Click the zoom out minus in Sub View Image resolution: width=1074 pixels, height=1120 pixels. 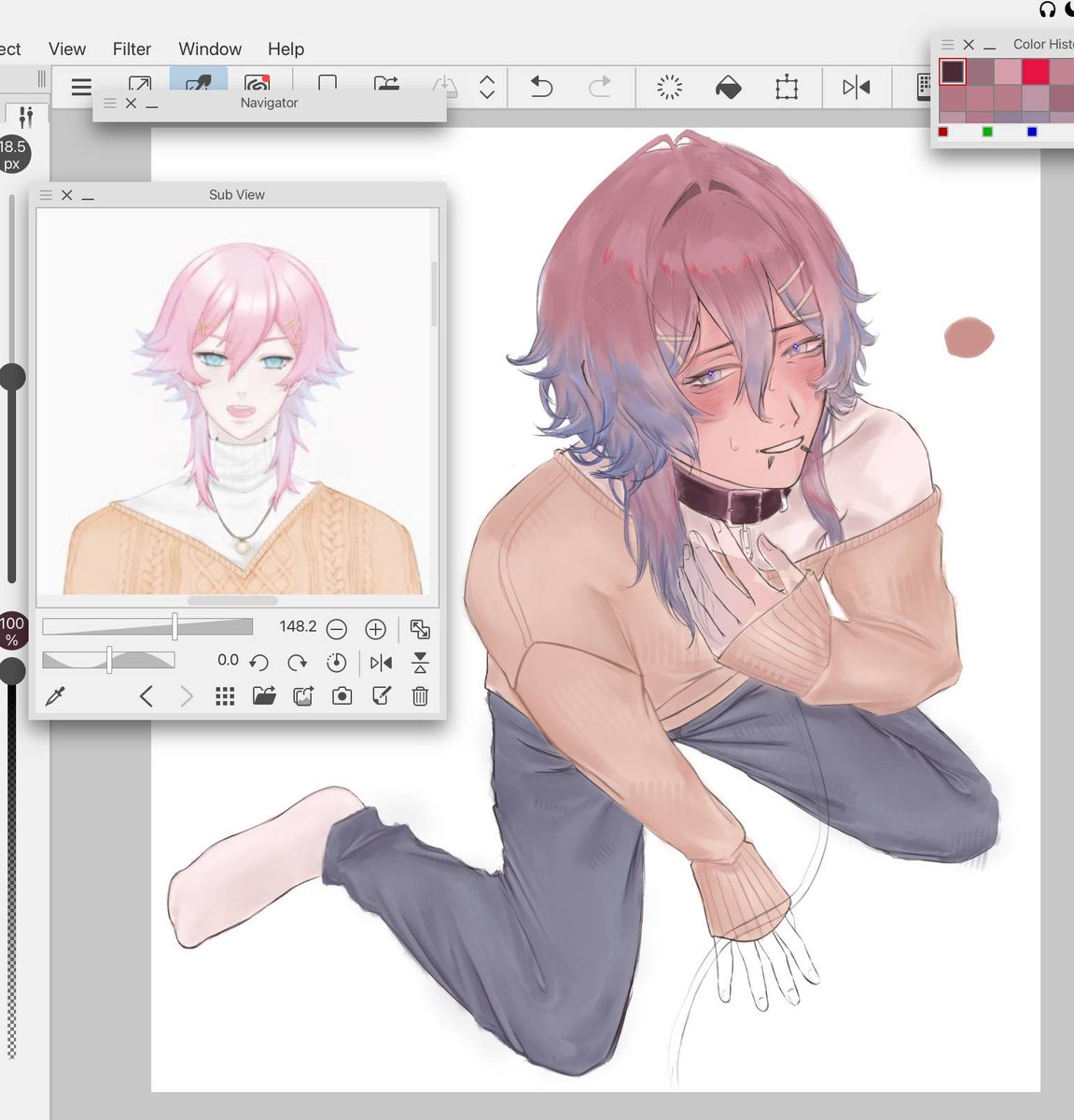point(337,629)
